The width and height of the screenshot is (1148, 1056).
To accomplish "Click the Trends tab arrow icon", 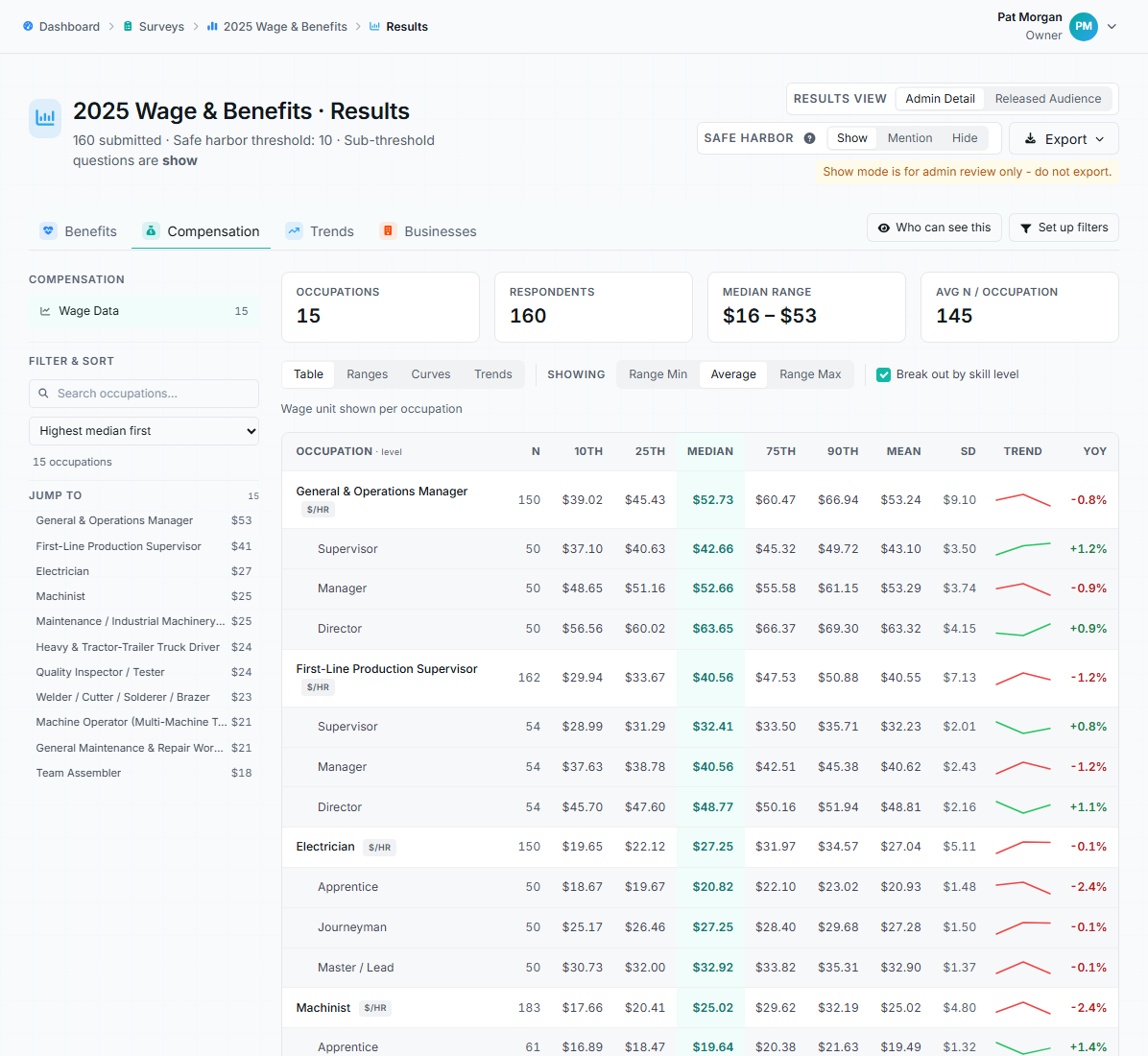I will coord(295,230).
